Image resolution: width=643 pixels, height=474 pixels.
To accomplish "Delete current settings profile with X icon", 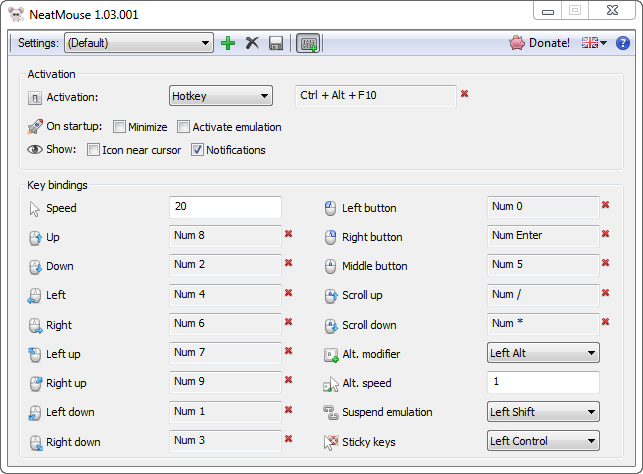I will click(252, 43).
